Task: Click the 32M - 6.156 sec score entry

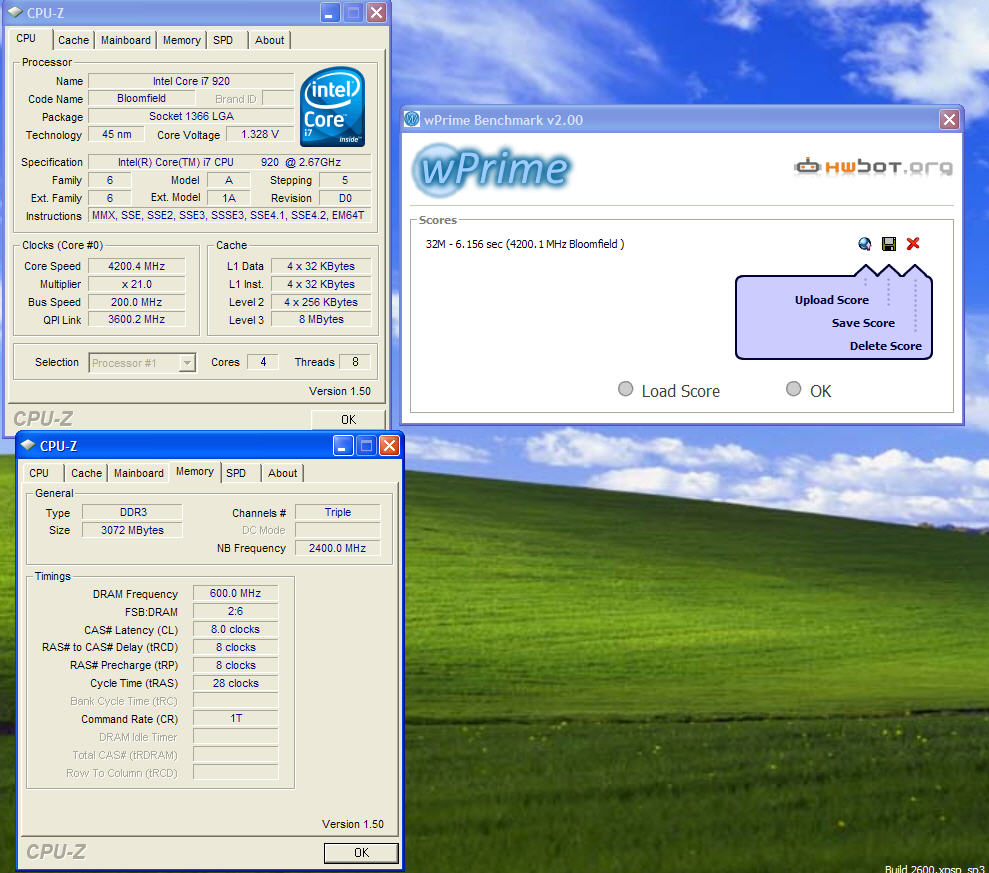Action: (525, 244)
